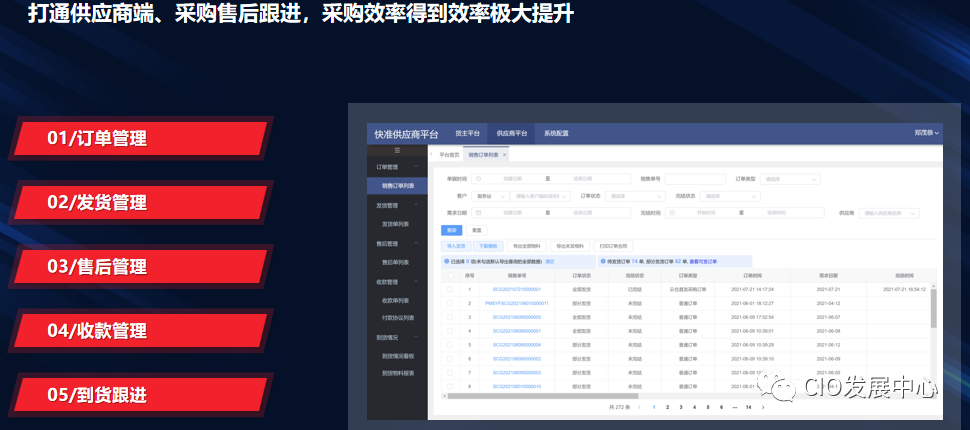Select the checkbox of row number 7
Screen dimensions: 970x430
click(450, 372)
